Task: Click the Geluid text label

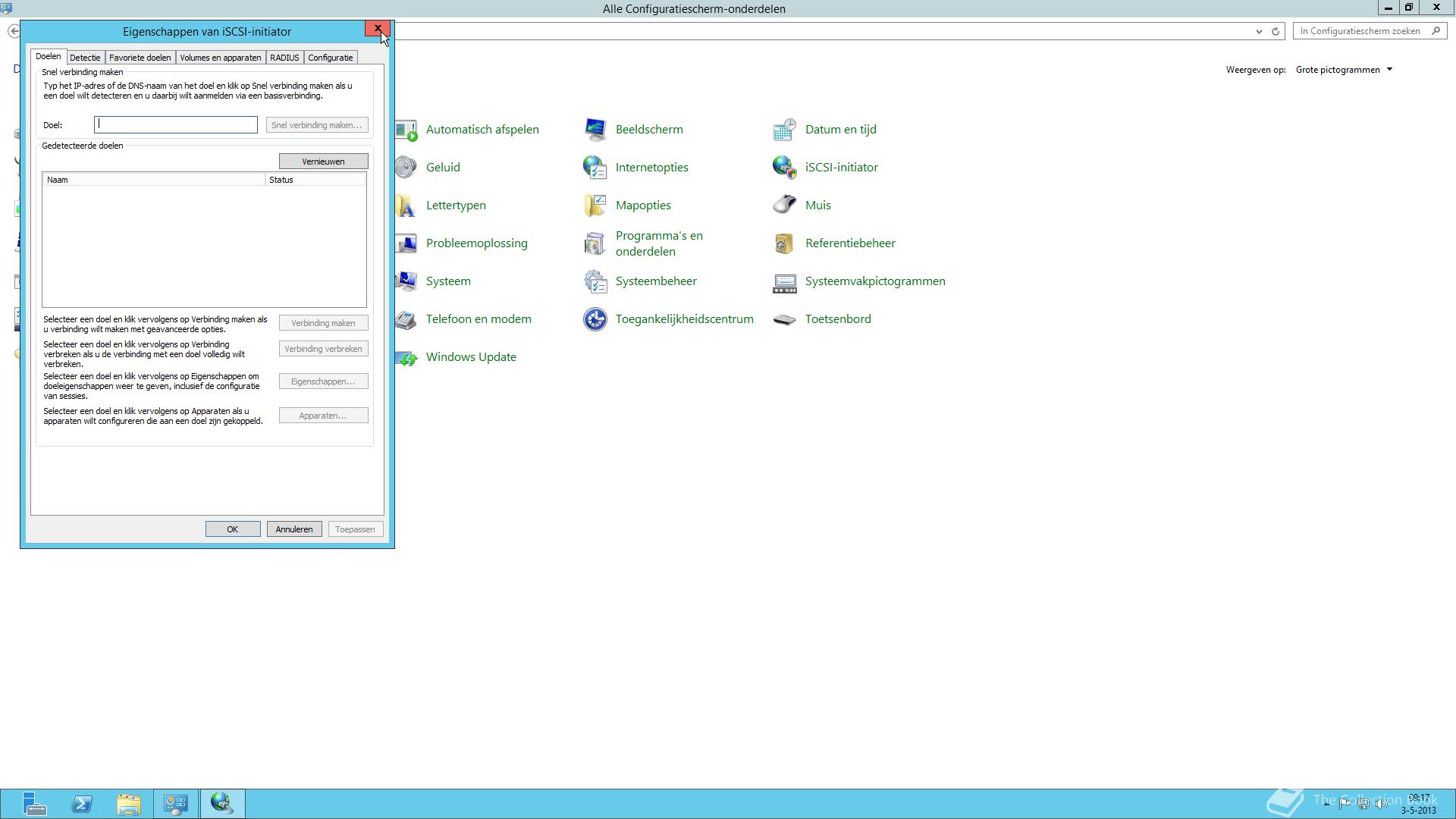Action: 443,168
